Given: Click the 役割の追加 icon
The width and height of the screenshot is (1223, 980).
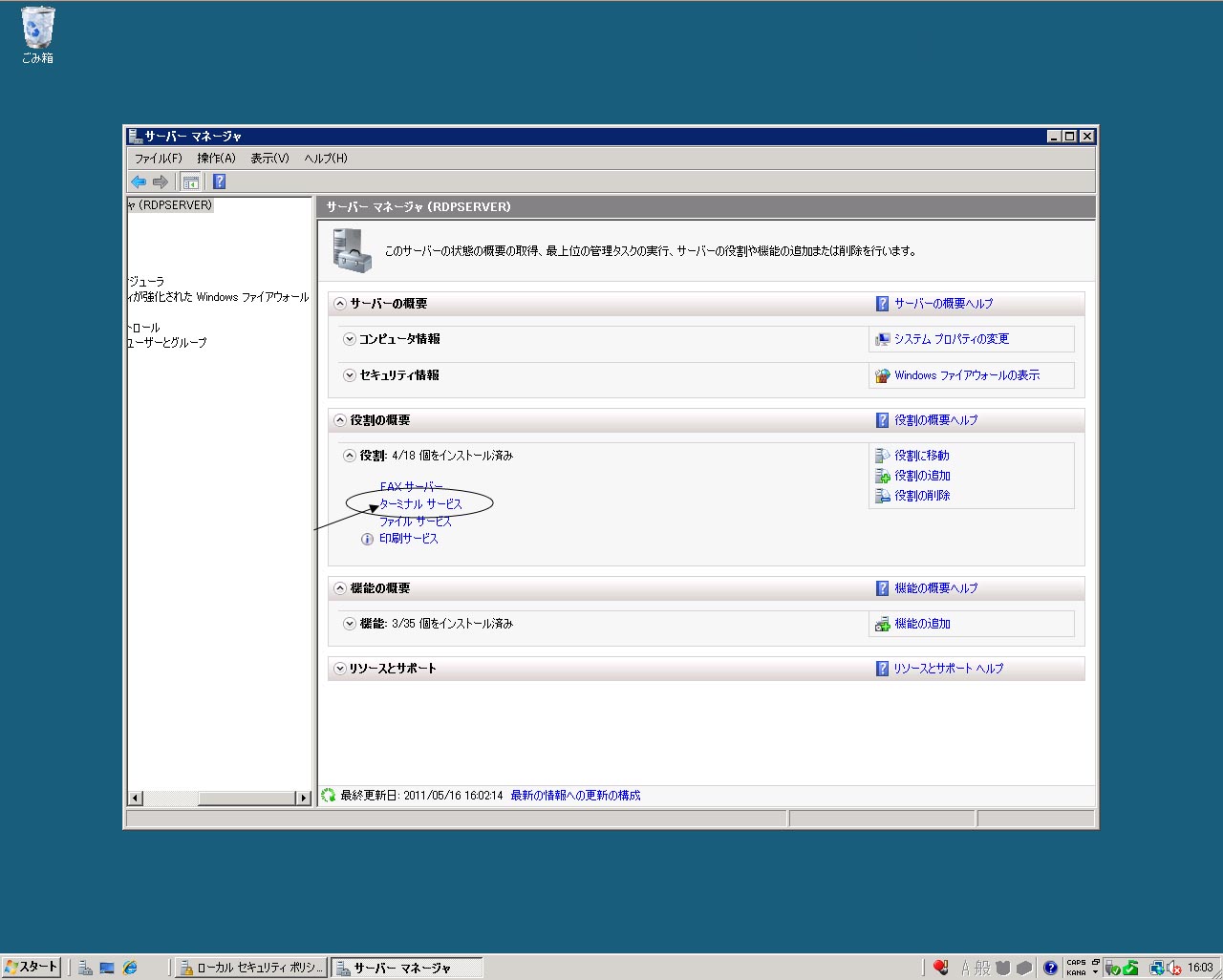Looking at the screenshot, I should point(882,476).
